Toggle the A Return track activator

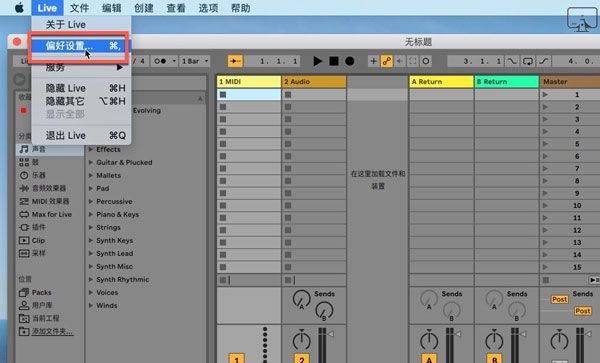(x=429, y=359)
